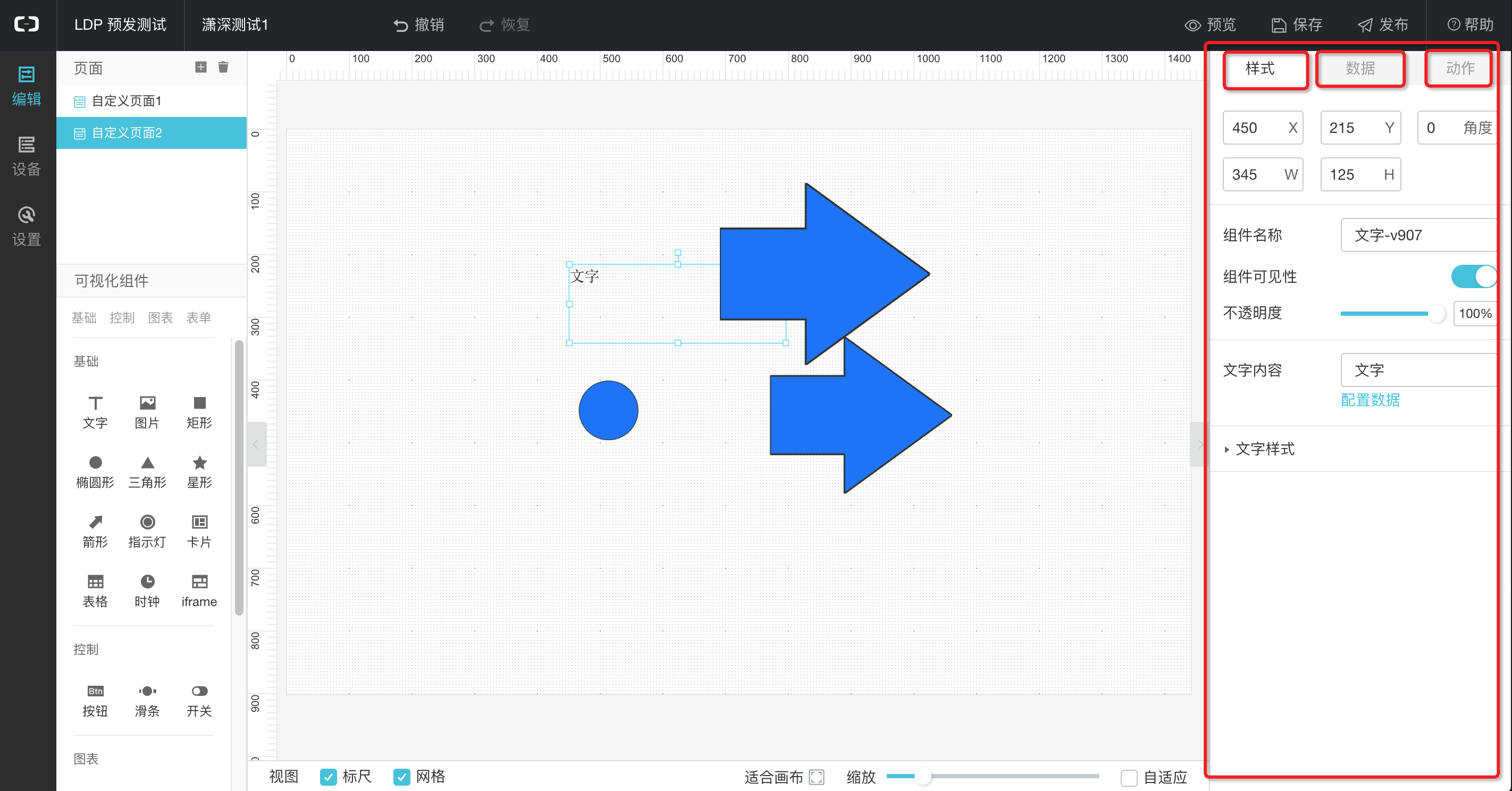Click the add page plus icon
Image resolution: width=1512 pixels, height=791 pixels.
[201, 67]
